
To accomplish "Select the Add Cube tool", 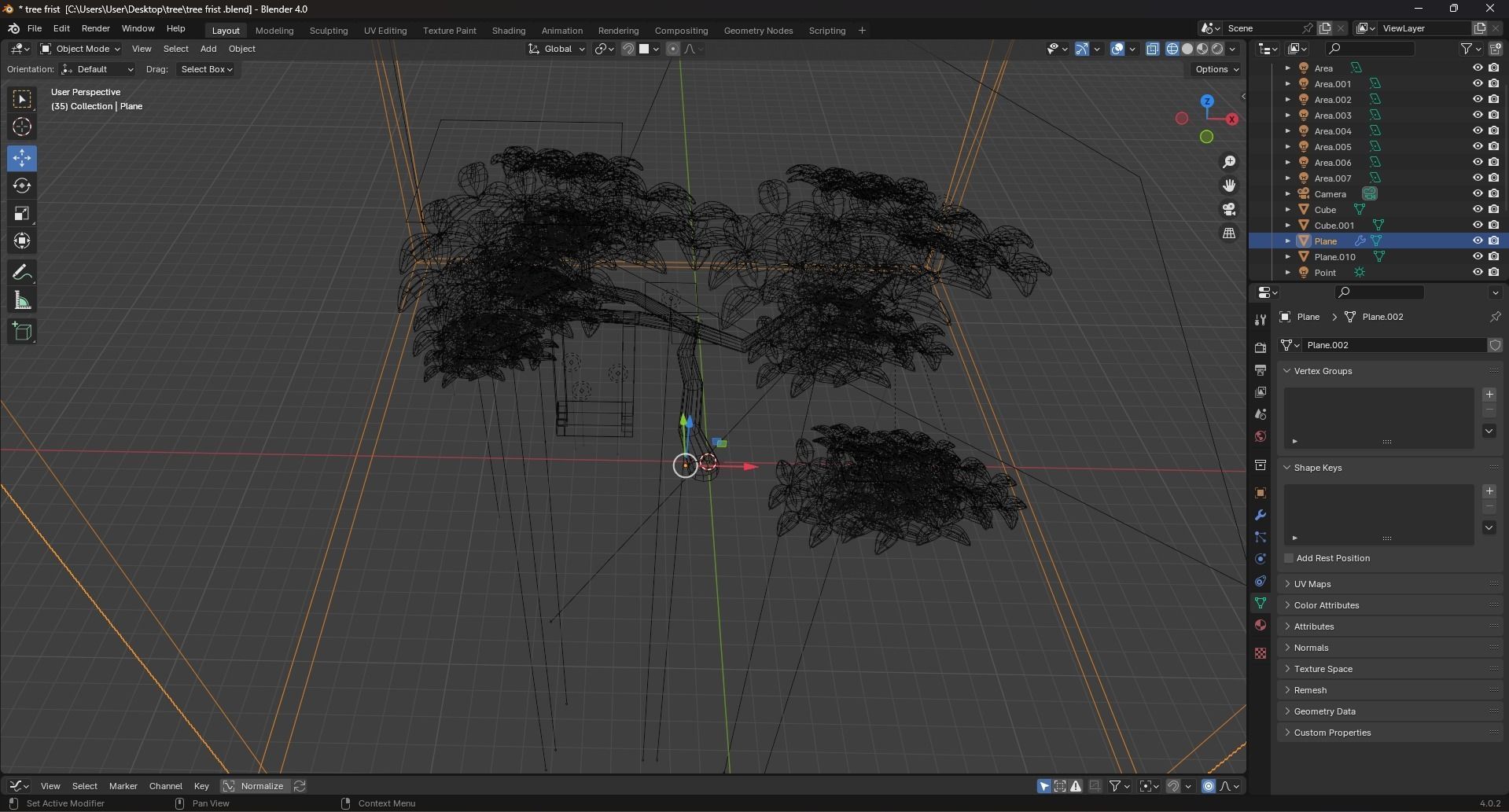I will 22,332.
